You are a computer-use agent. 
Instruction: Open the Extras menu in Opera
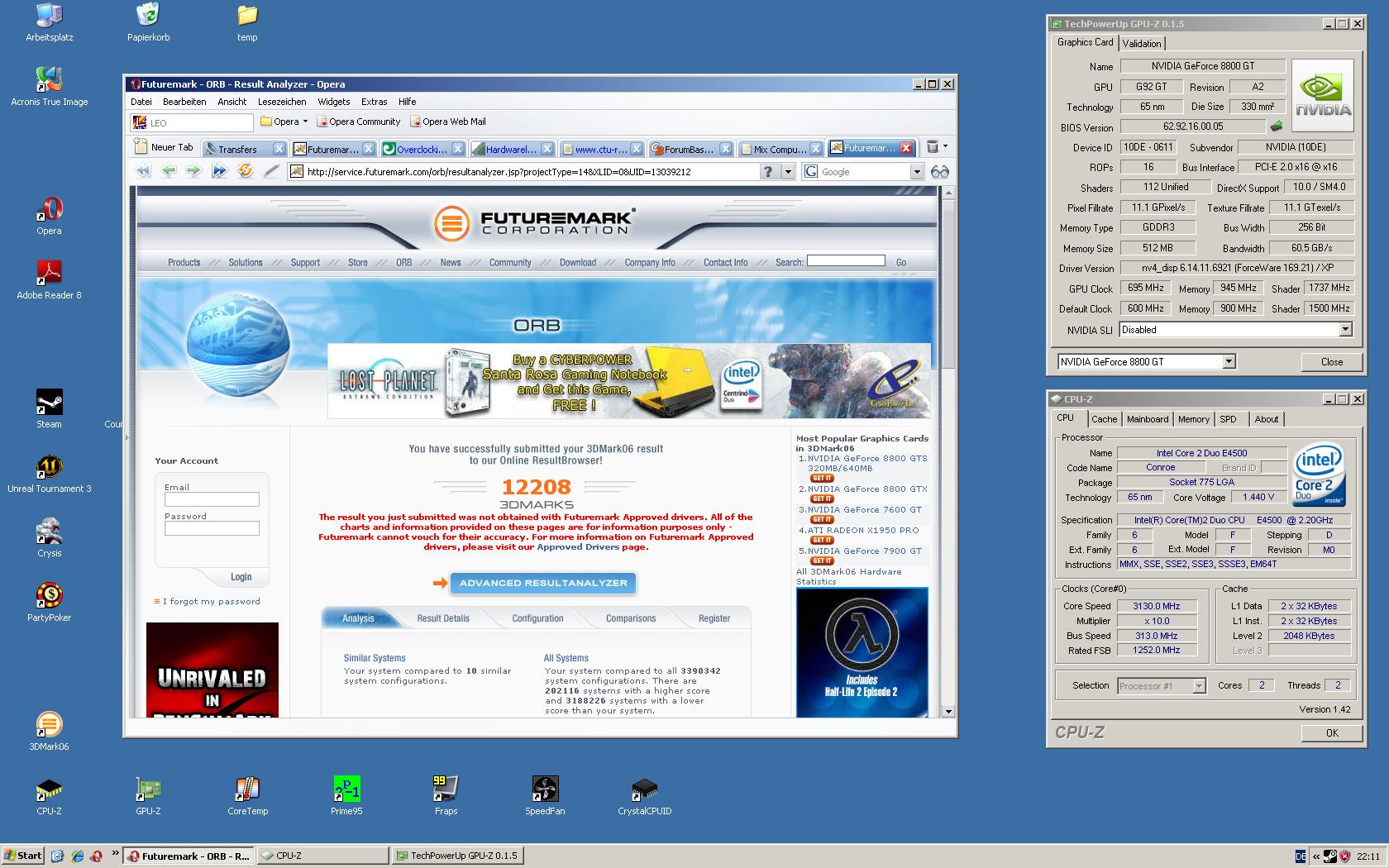click(374, 102)
